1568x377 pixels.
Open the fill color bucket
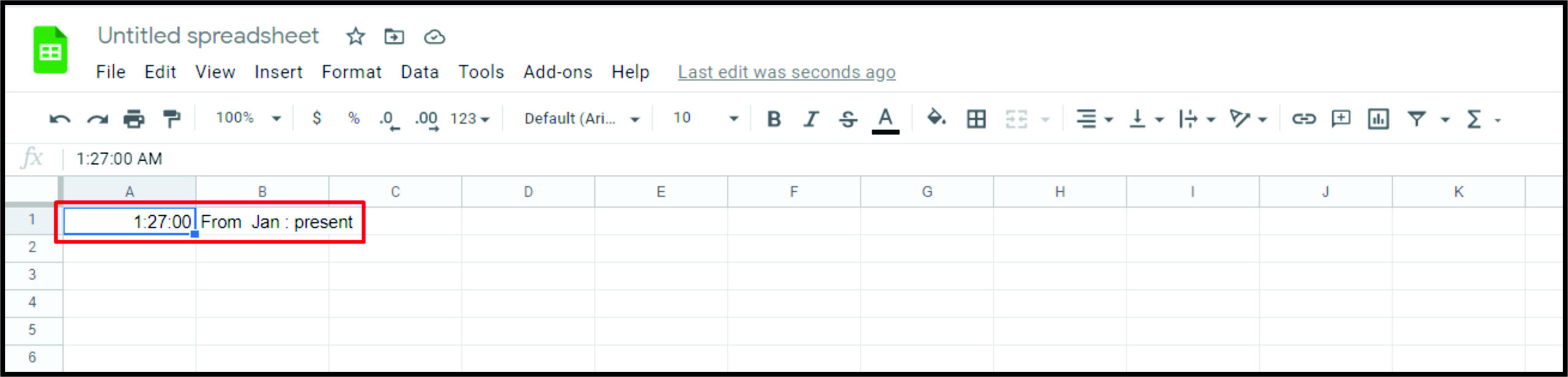[936, 118]
